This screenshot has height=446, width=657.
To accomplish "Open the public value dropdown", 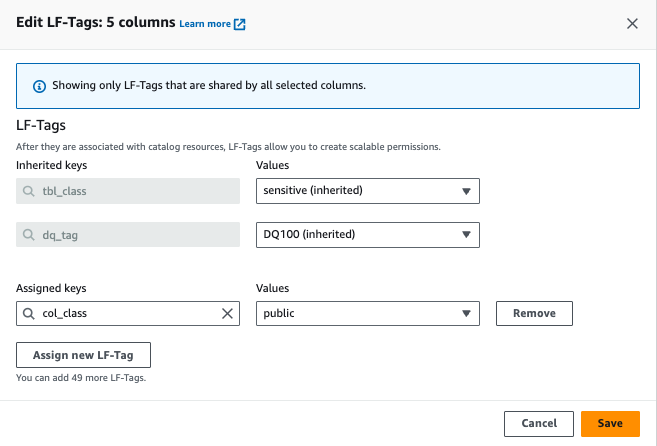I will pyautogui.click(x=368, y=313).
